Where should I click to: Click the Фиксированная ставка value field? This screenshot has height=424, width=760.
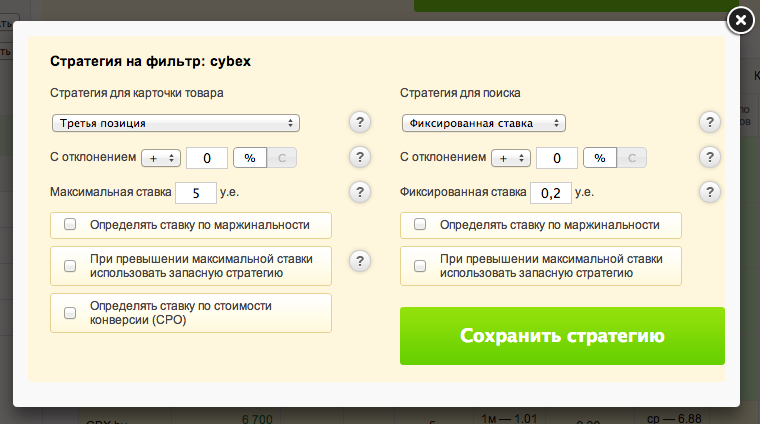(x=551, y=193)
